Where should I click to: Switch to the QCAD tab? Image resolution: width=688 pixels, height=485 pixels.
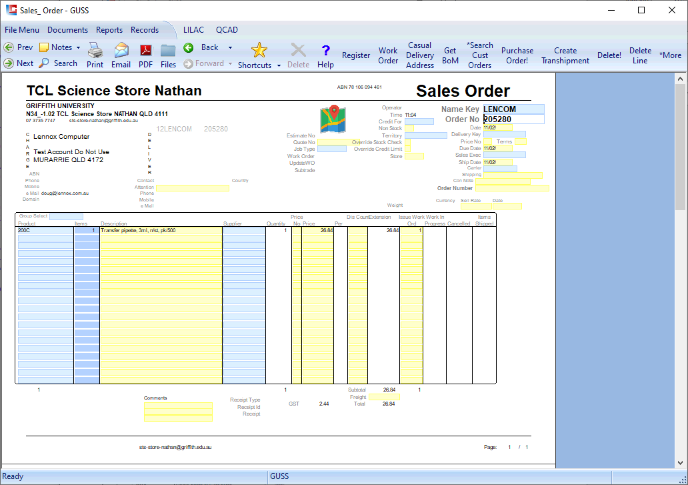[227, 30]
